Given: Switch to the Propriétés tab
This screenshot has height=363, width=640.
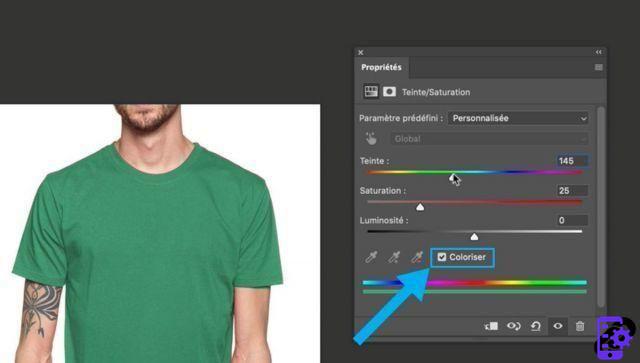Looking at the screenshot, I should (x=381, y=67).
